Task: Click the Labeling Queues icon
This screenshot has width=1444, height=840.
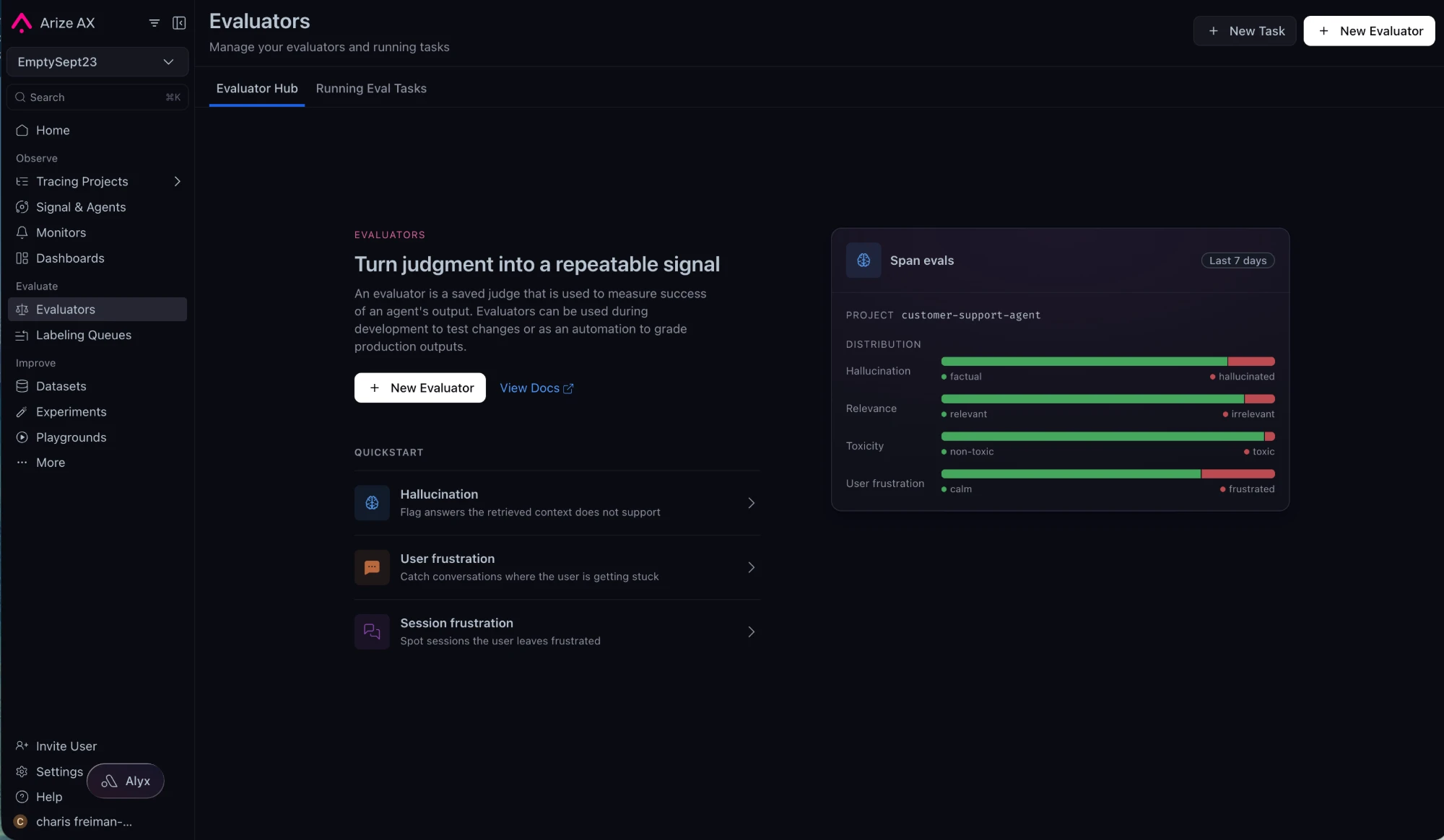Action: point(22,336)
